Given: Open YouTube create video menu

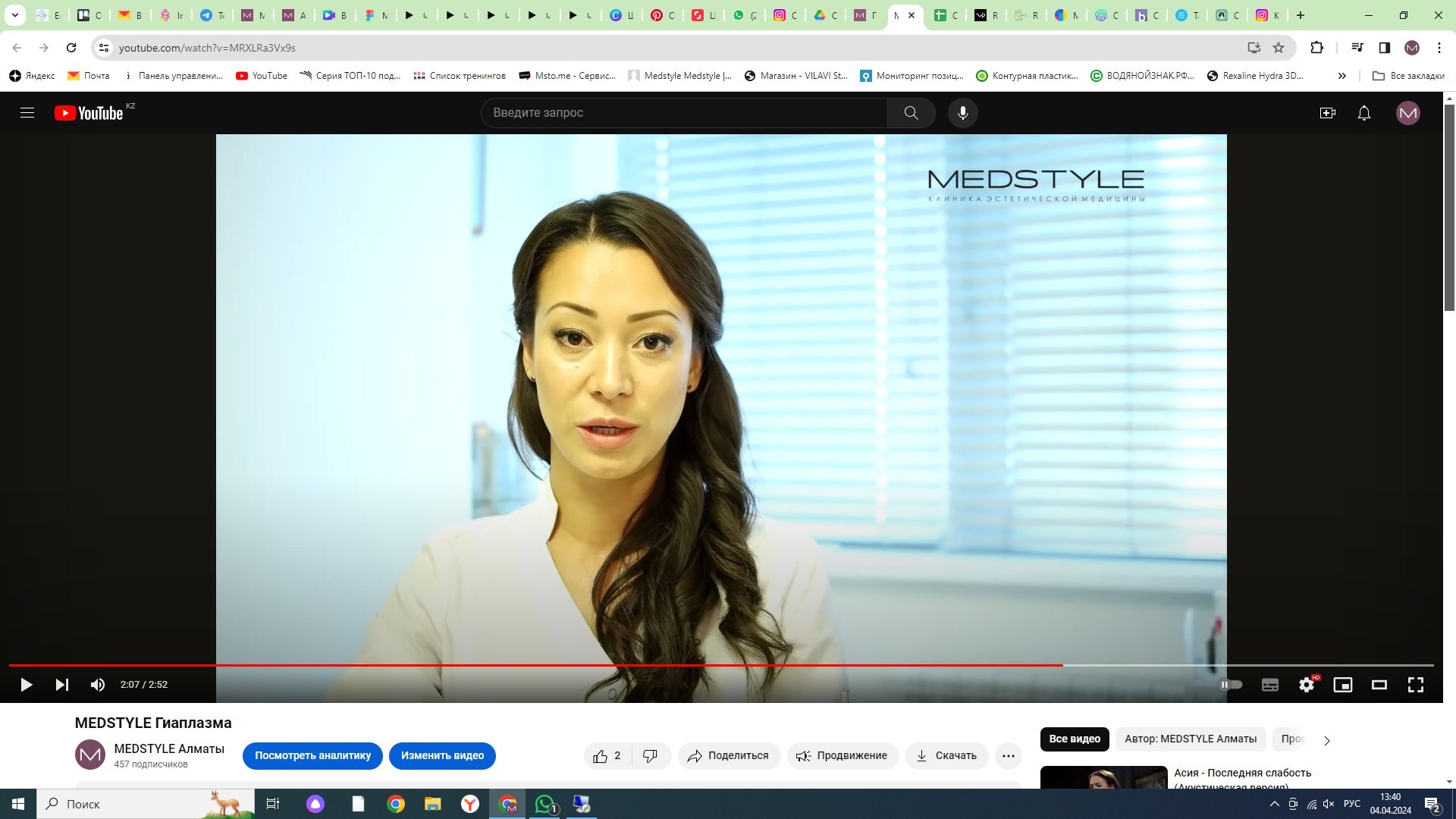Looking at the screenshot, I should [1327, 113].
